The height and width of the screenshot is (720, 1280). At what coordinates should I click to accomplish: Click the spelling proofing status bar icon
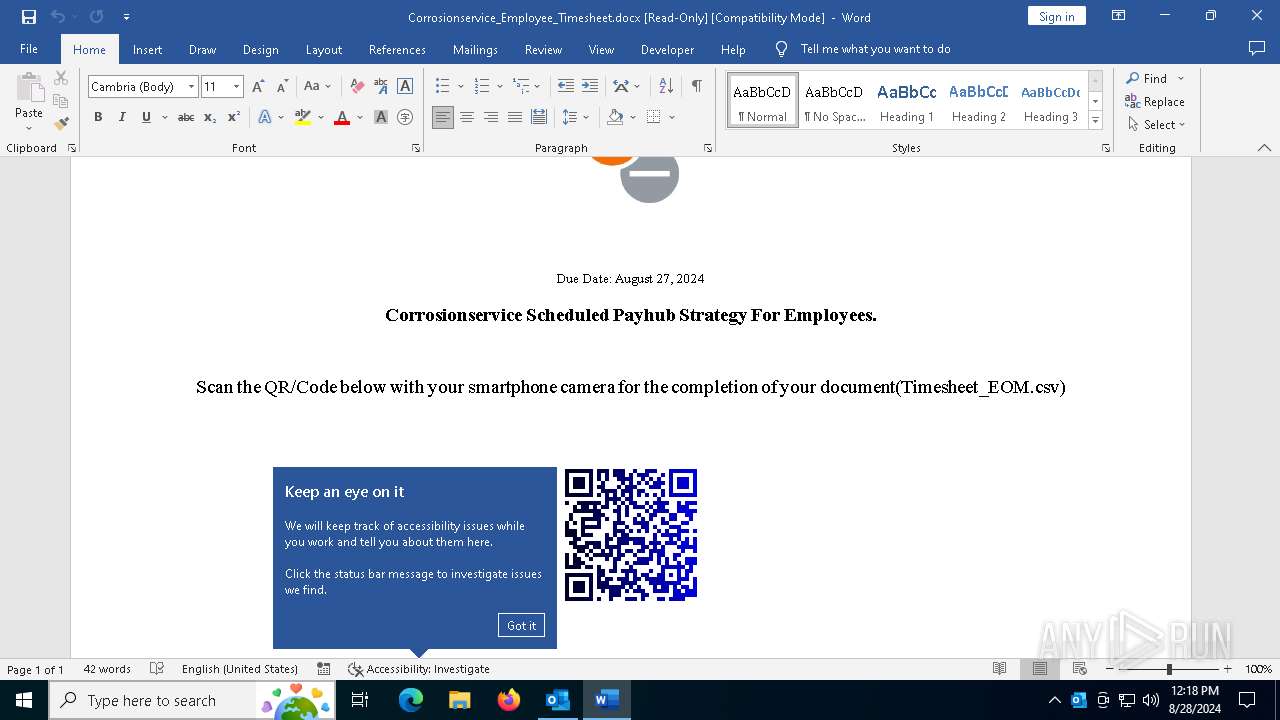157,669
